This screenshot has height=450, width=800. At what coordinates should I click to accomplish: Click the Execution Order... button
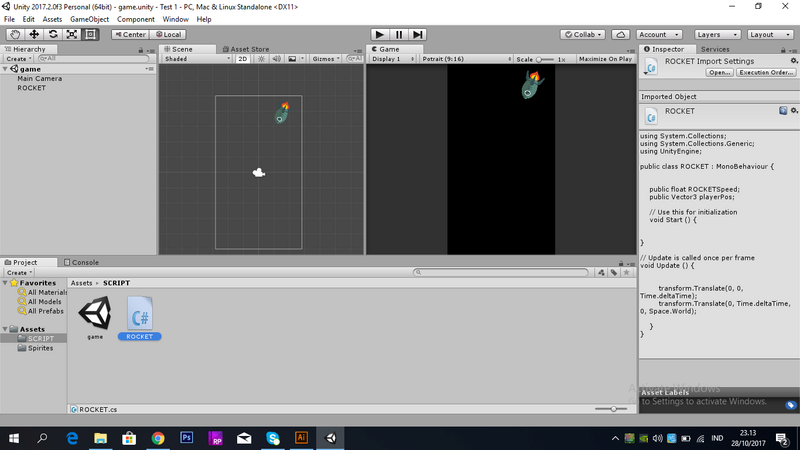click(766, 72)
